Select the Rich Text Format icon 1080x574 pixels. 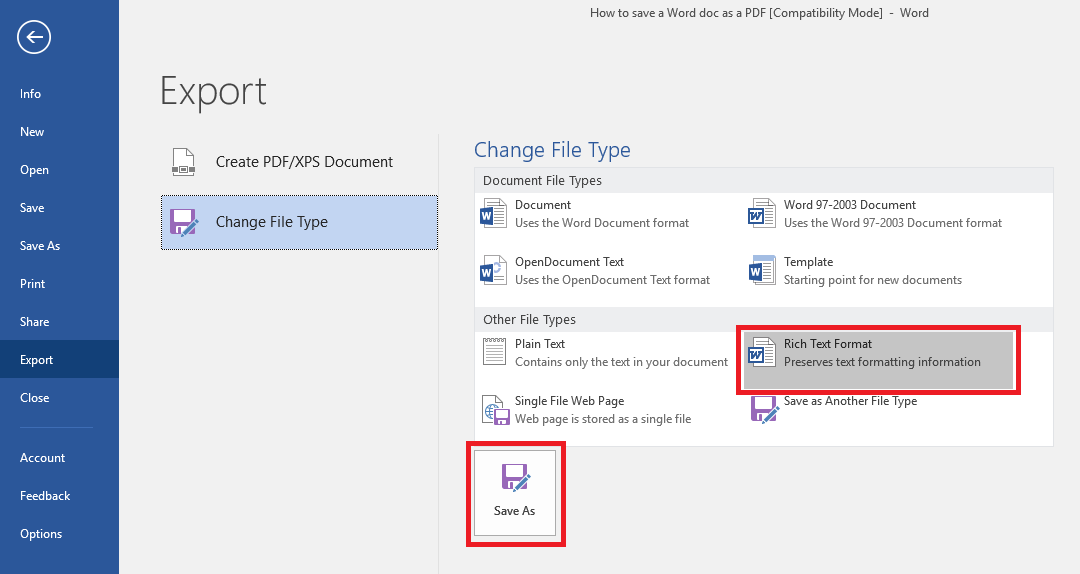pos(763,352)
